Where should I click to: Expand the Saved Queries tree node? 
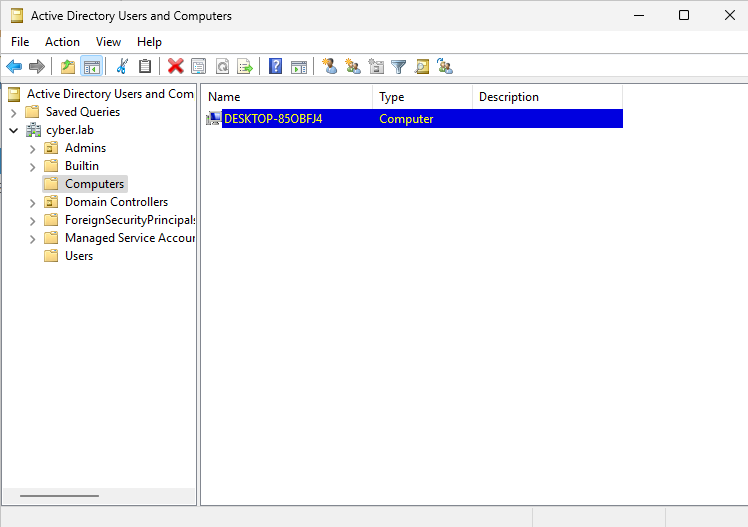coord(14,112)
